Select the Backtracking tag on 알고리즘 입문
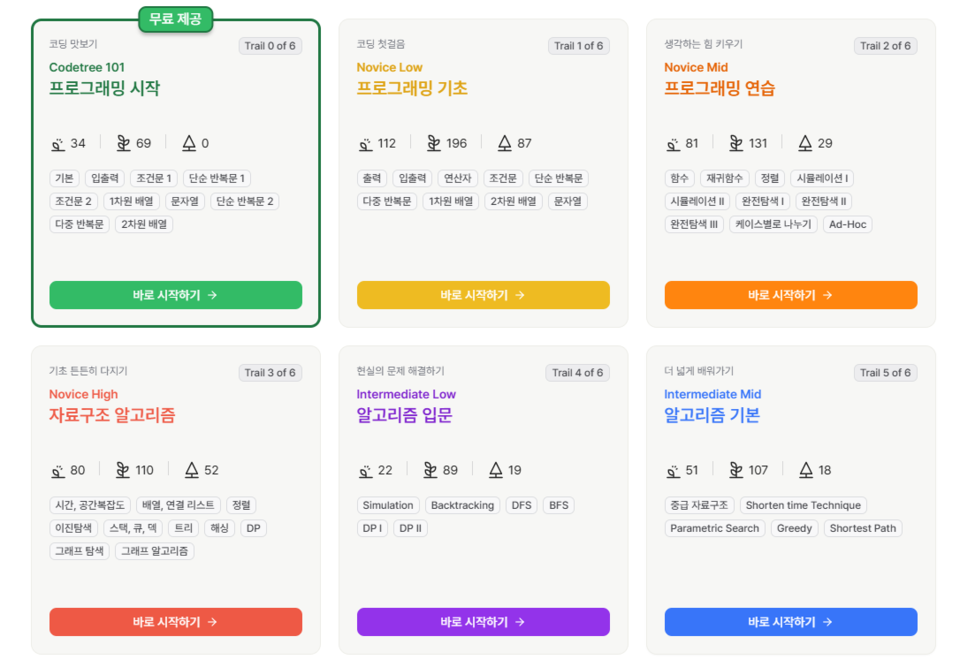960x667 pixels. (462, 505)
